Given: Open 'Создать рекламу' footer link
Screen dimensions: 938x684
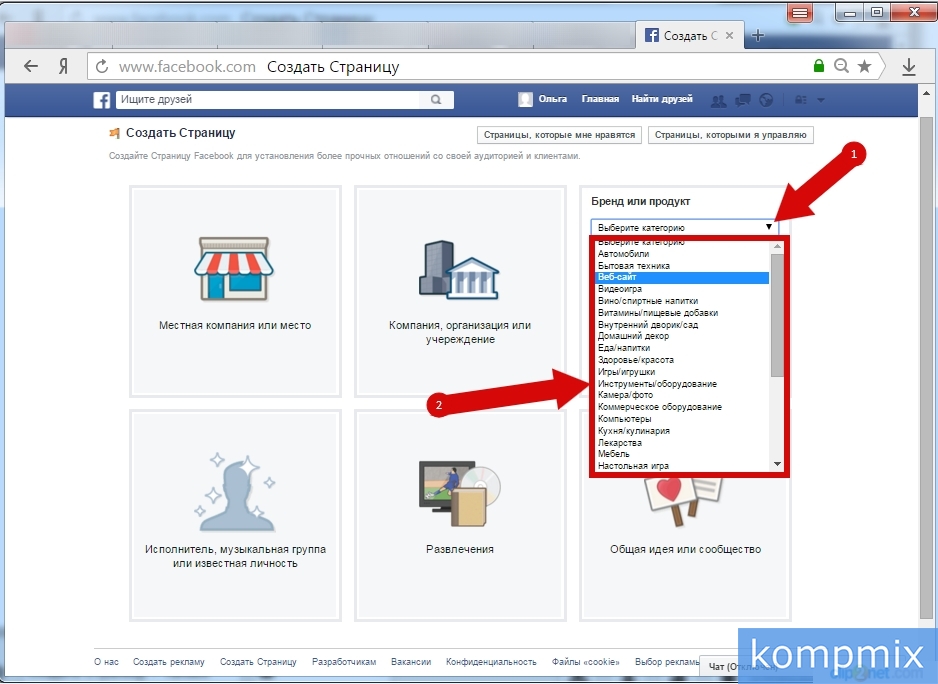Looking at the screenshot, I should click(169, 662).
